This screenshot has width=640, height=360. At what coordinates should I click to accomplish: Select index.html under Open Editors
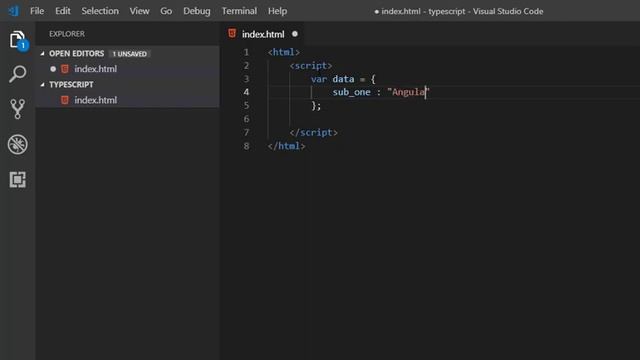coord(96,69)
